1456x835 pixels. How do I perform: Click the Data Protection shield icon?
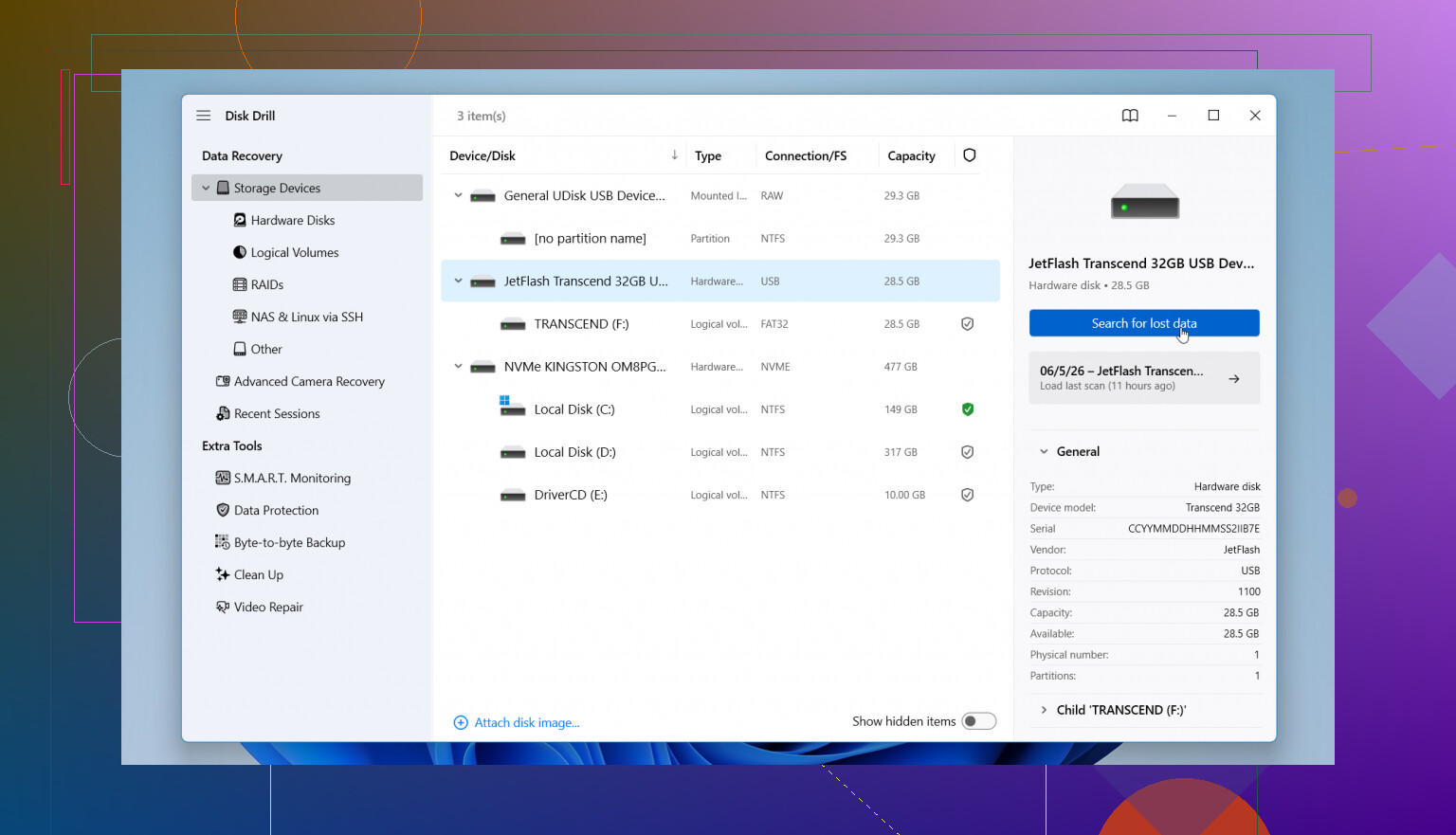pyautogui.click(x=223, y=510)
